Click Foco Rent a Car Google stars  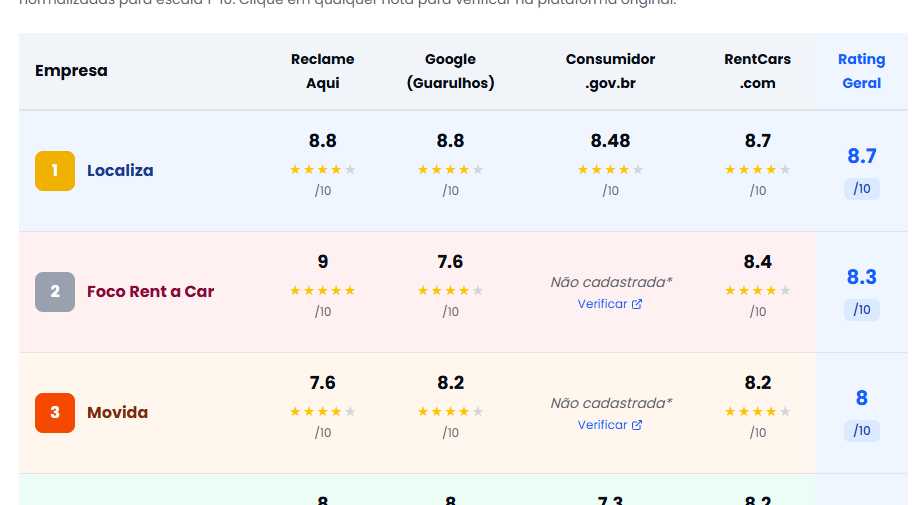pos(450,291)
